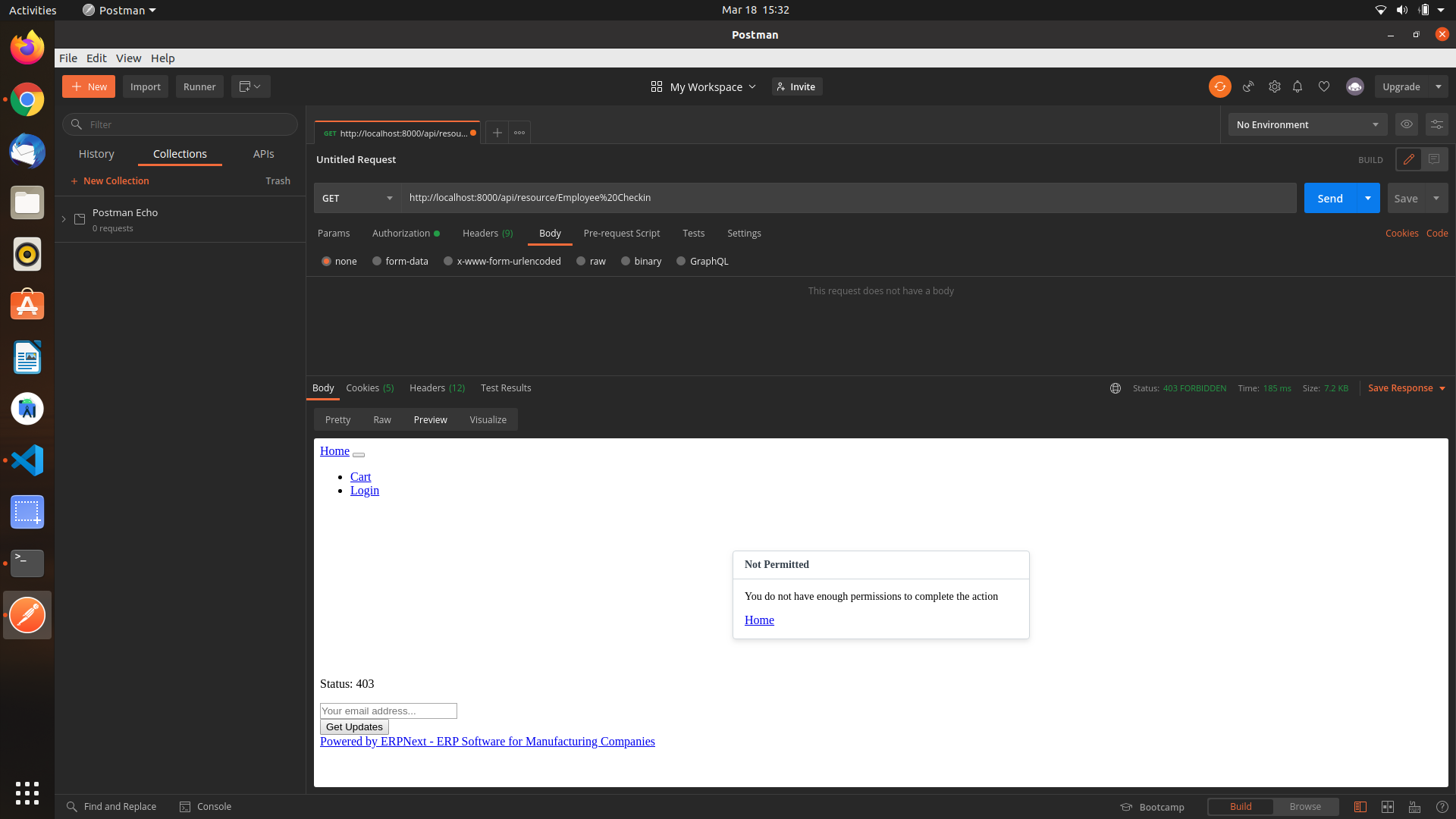The height and width of the screenshot is (819, 1456).
Task: Open notifications bell icon
Action: 1298,86
